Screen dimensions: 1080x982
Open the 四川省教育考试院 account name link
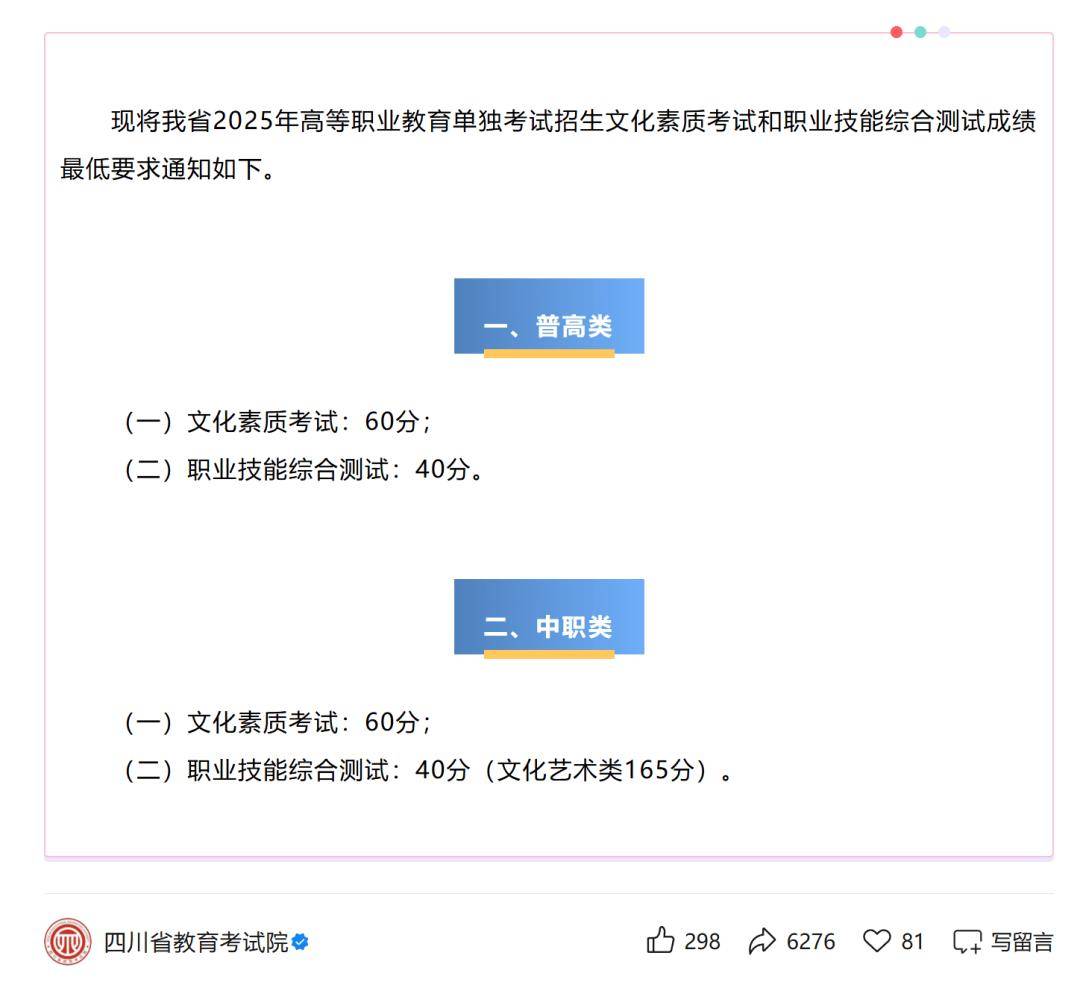pos(196,942)
